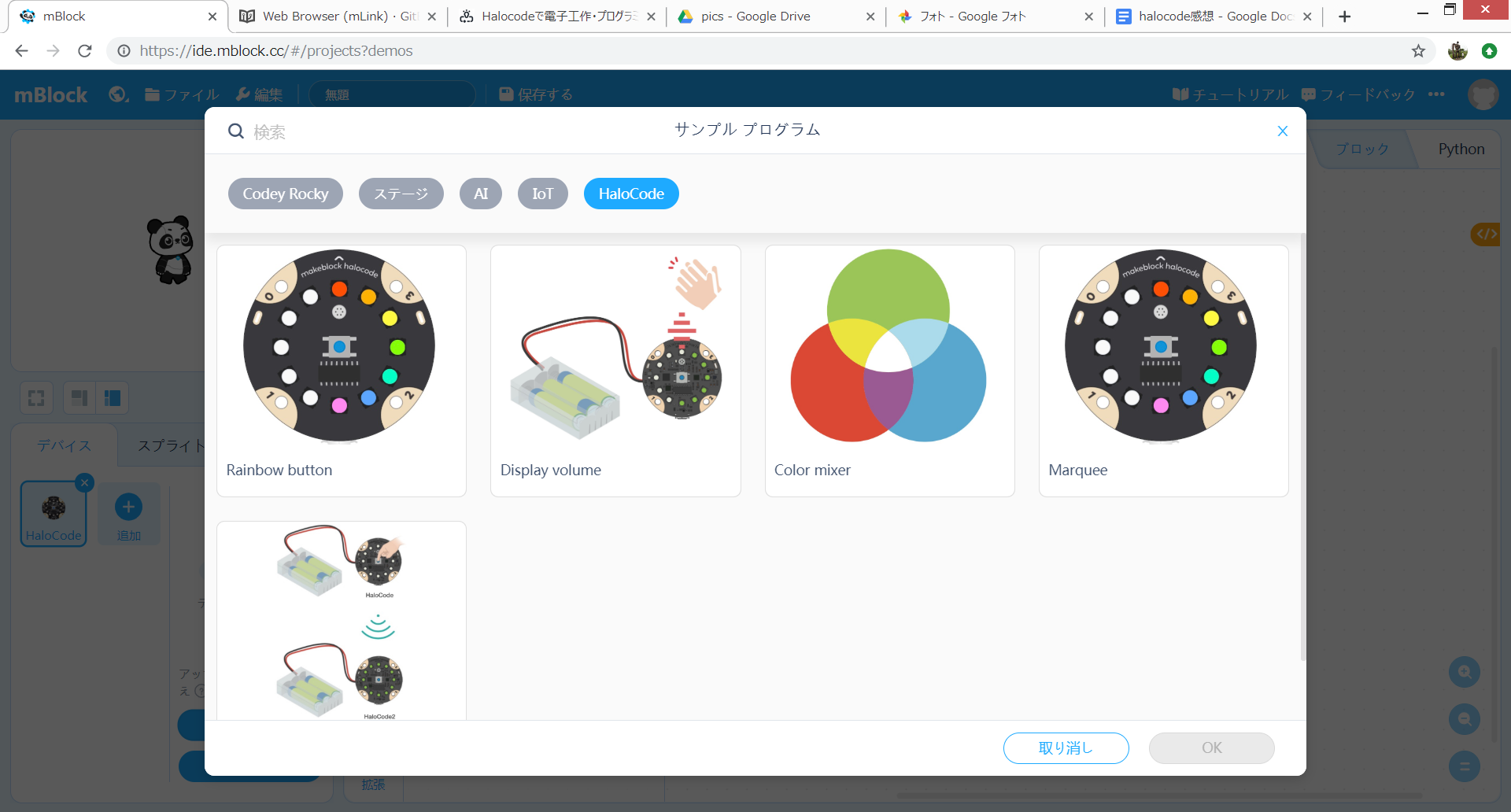Zoom out the workspace

pyautogui.click(x=1465, y=719)
